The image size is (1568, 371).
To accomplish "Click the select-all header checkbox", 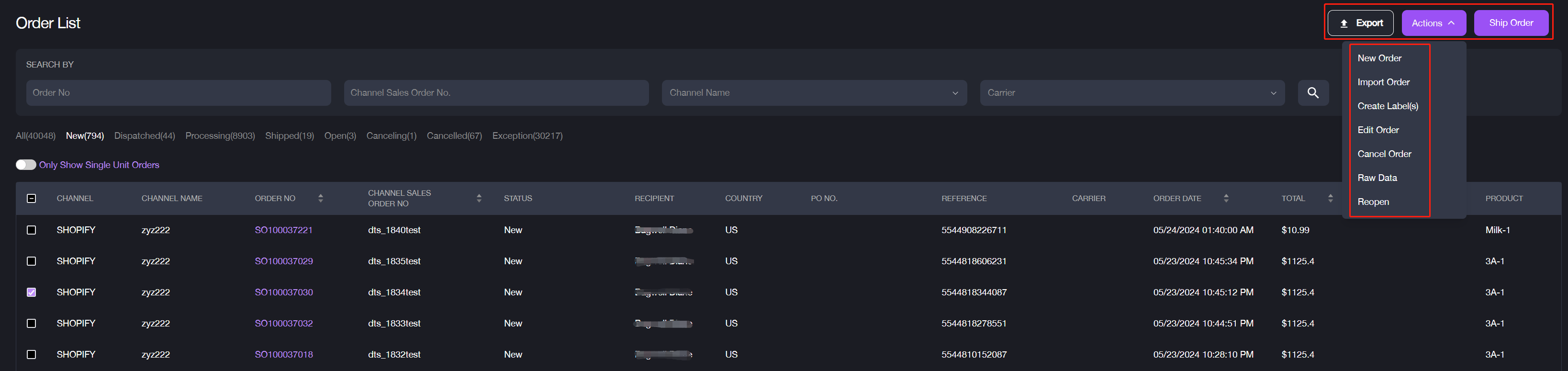I will tap(32, 199).
